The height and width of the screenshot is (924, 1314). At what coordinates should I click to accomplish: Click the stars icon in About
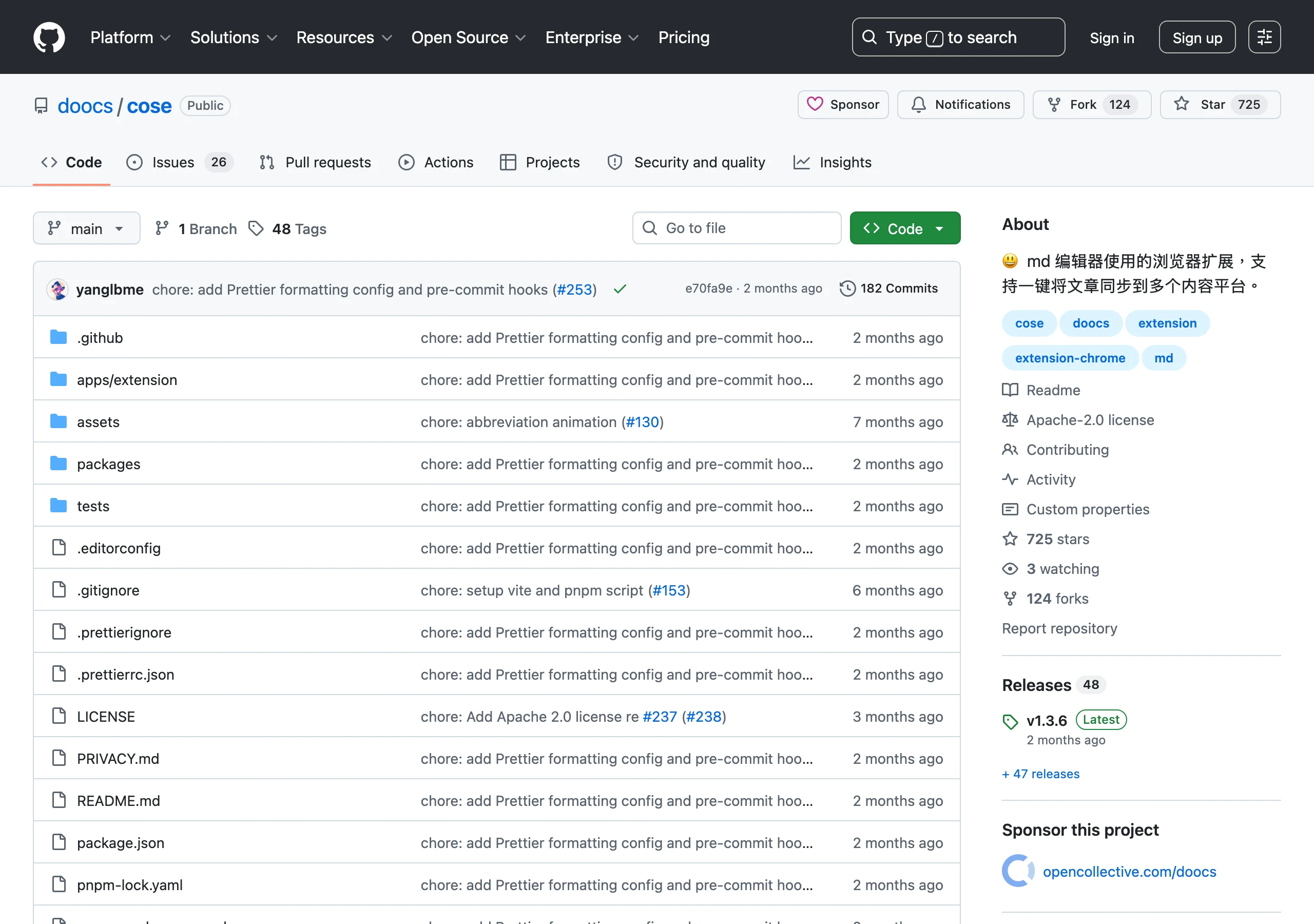click(1010, 538)
